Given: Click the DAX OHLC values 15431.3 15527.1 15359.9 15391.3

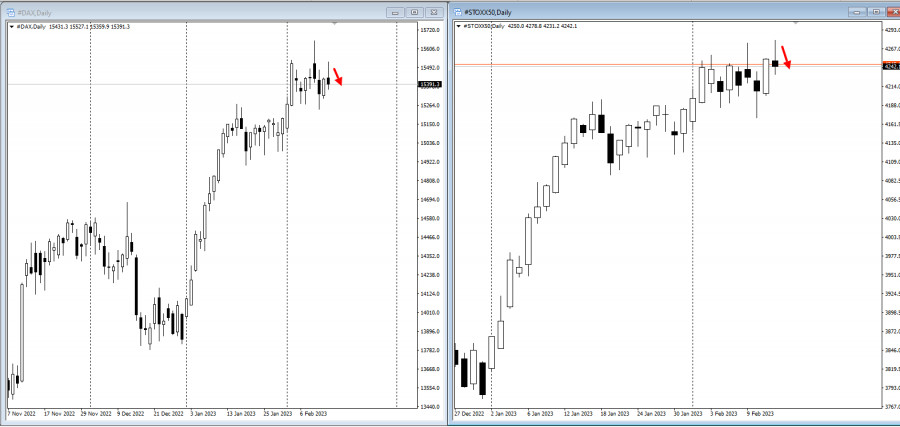Looking at the screenshot, I should pyautogui.click(x=91, y=27).
